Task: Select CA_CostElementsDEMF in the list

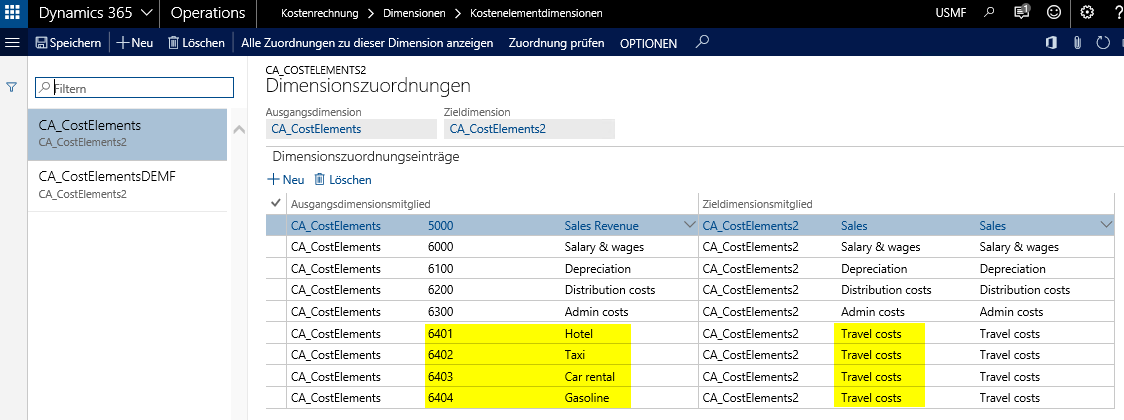Action: tap(106, 176)
